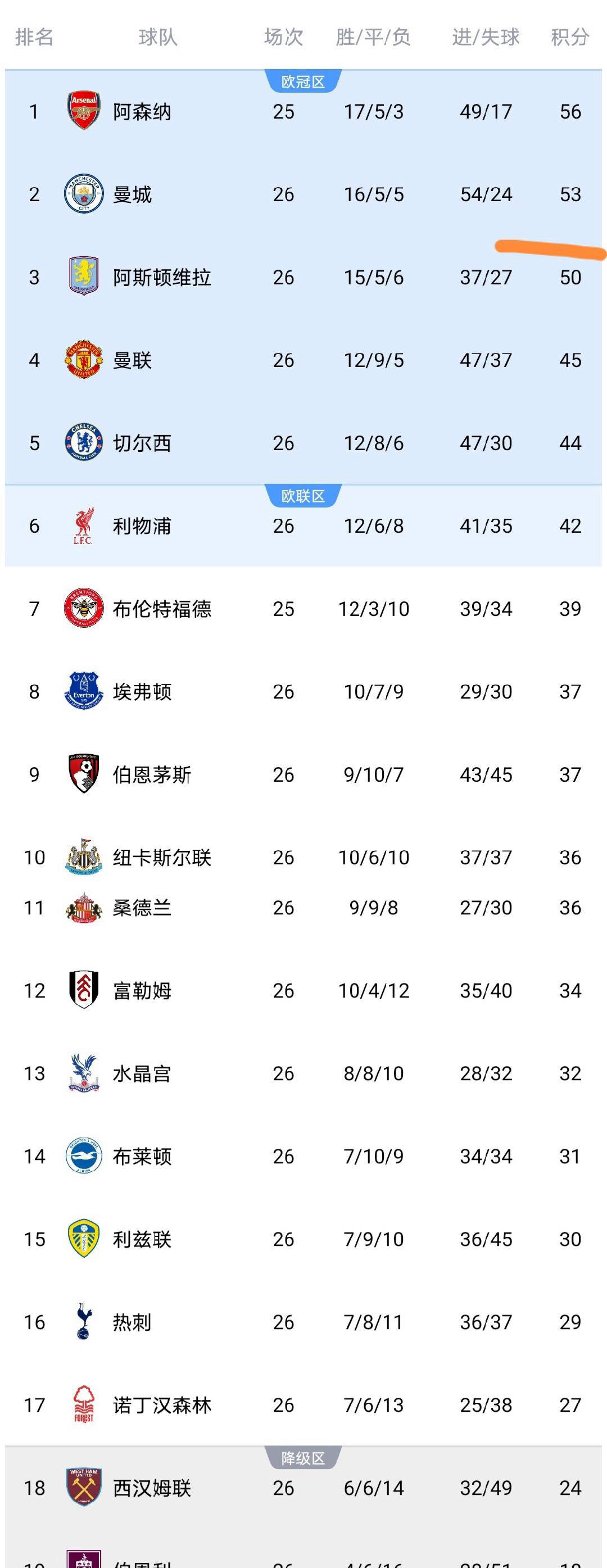The height and width of the screenshot is (1568, 607).
Task: Select the 进/失球 column header
Action: (486, 37)
